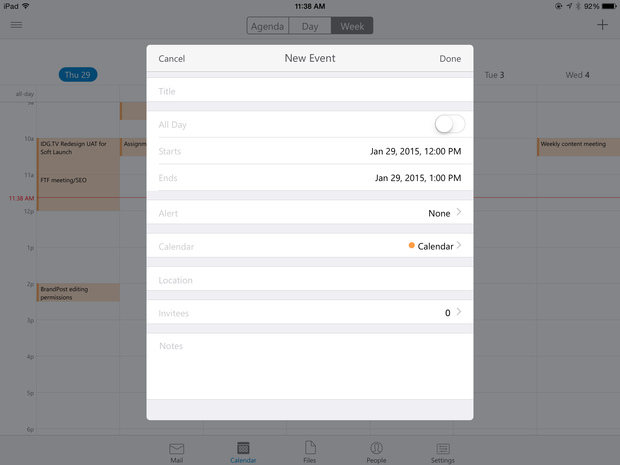Tap the event Title field
This screenshot has height=465, width=620.
[x=310, y=91]
